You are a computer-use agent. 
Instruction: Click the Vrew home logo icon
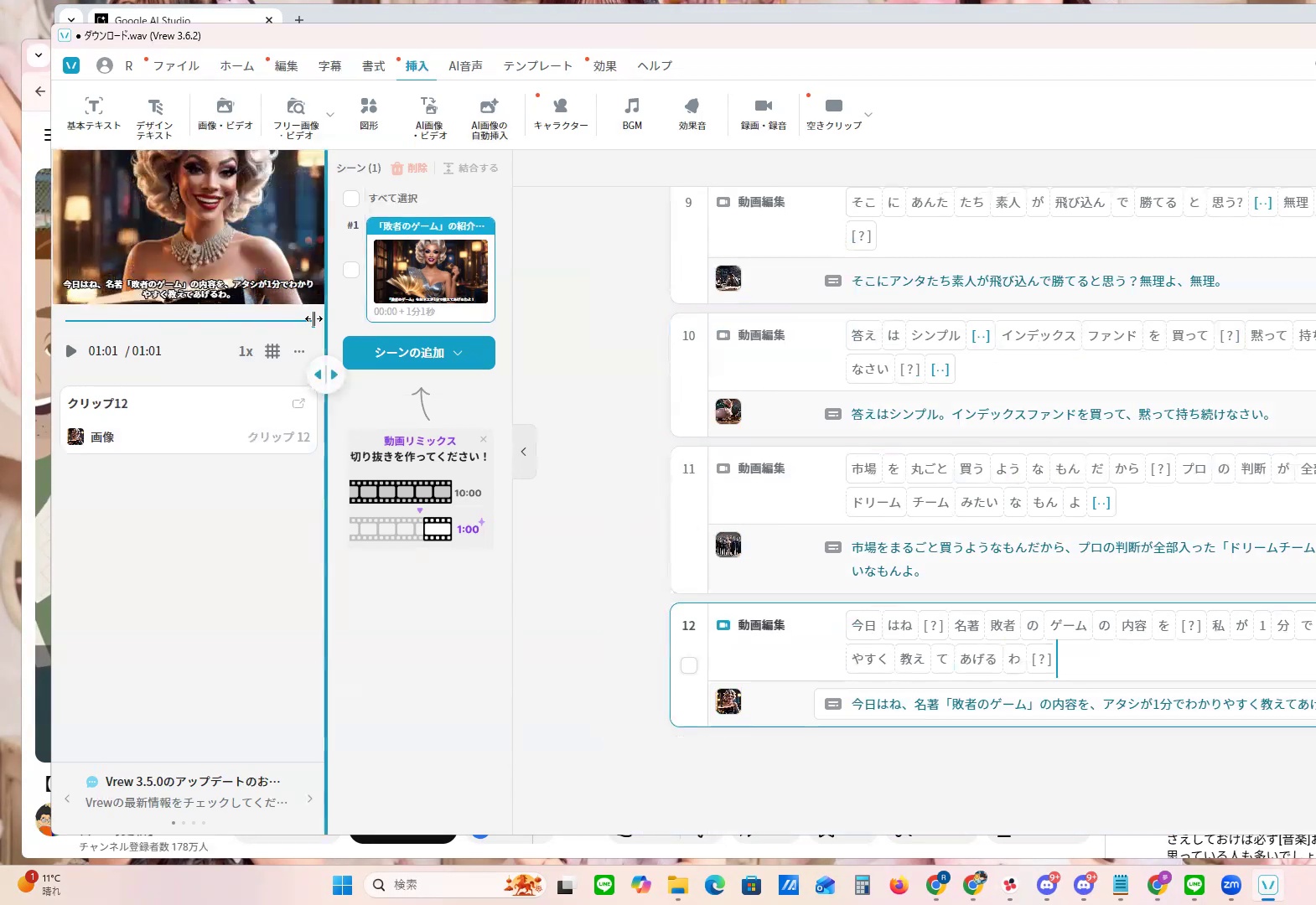71,65
